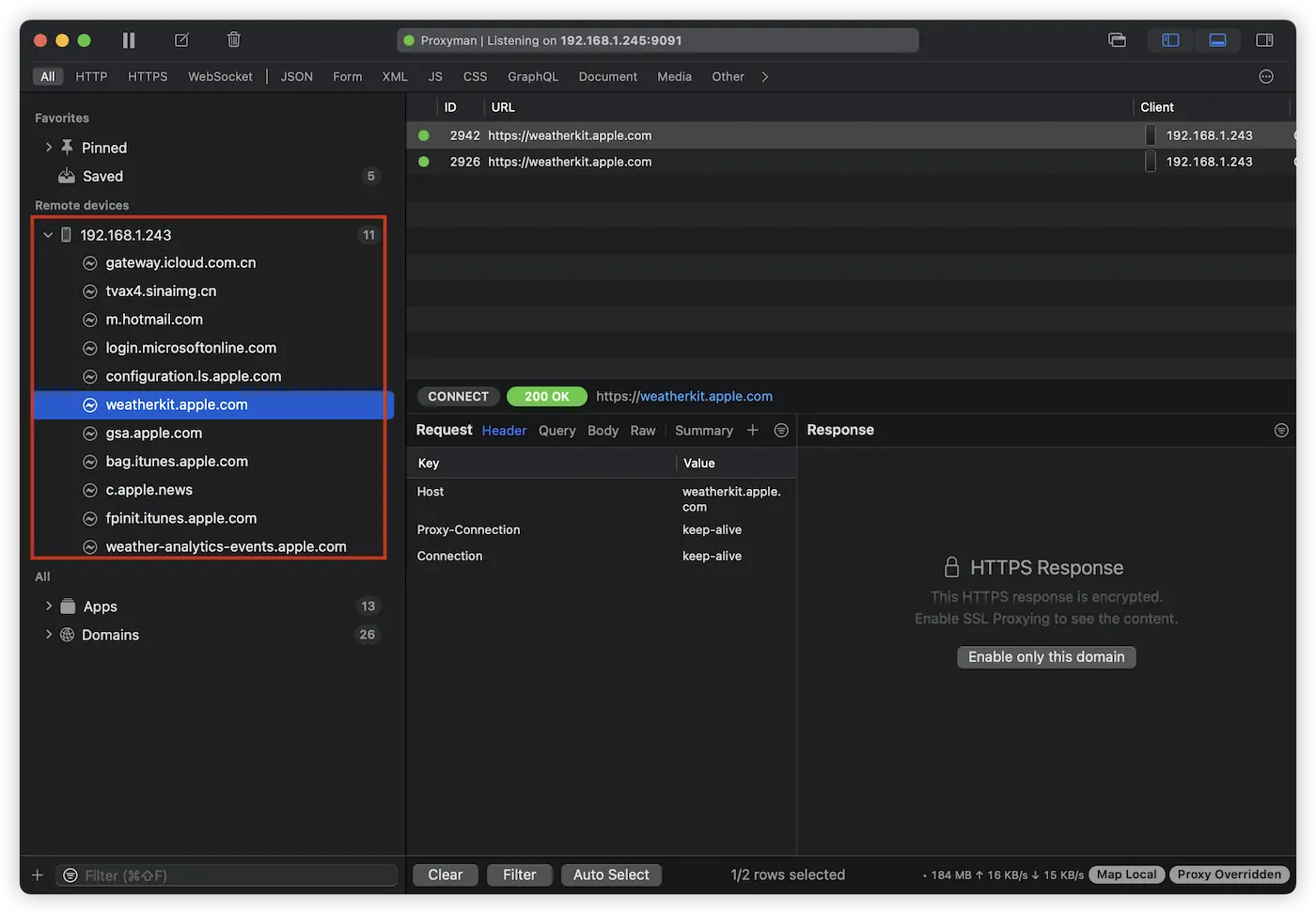The width and height of the screenshot is (1316, 914).
Task: Add a request tab with plus icon
Action: [x=753, y=431]
